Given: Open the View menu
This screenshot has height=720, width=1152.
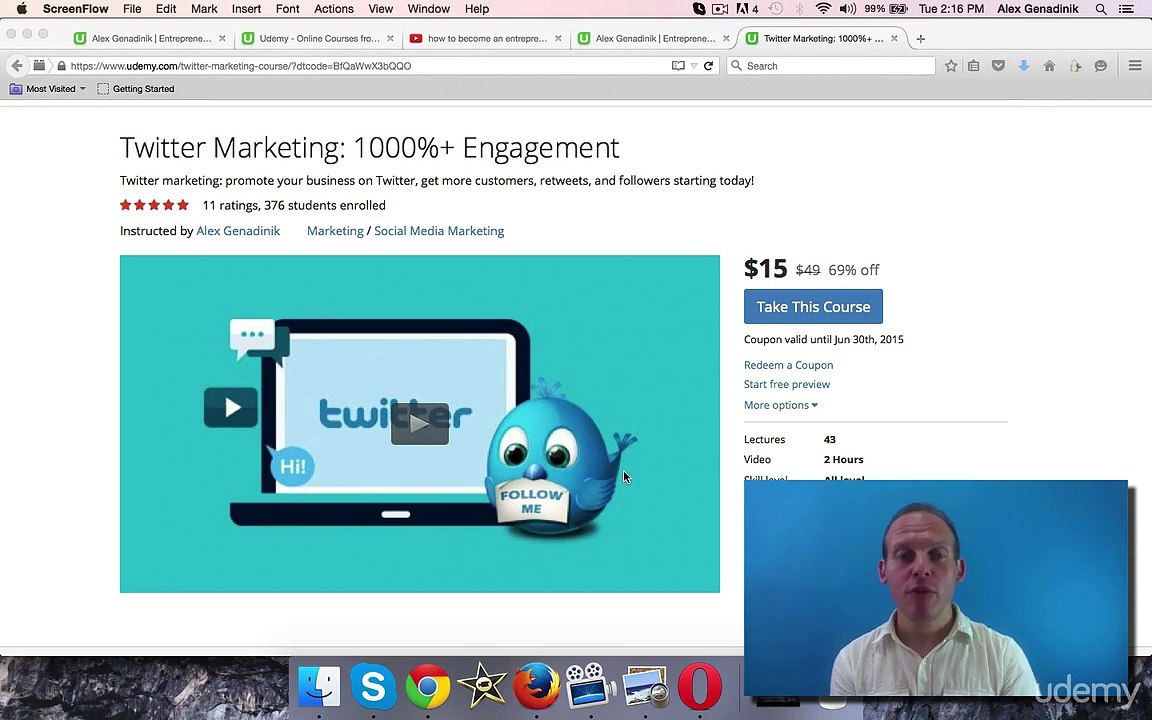Looking at the screenshot, I should (381, 9).
